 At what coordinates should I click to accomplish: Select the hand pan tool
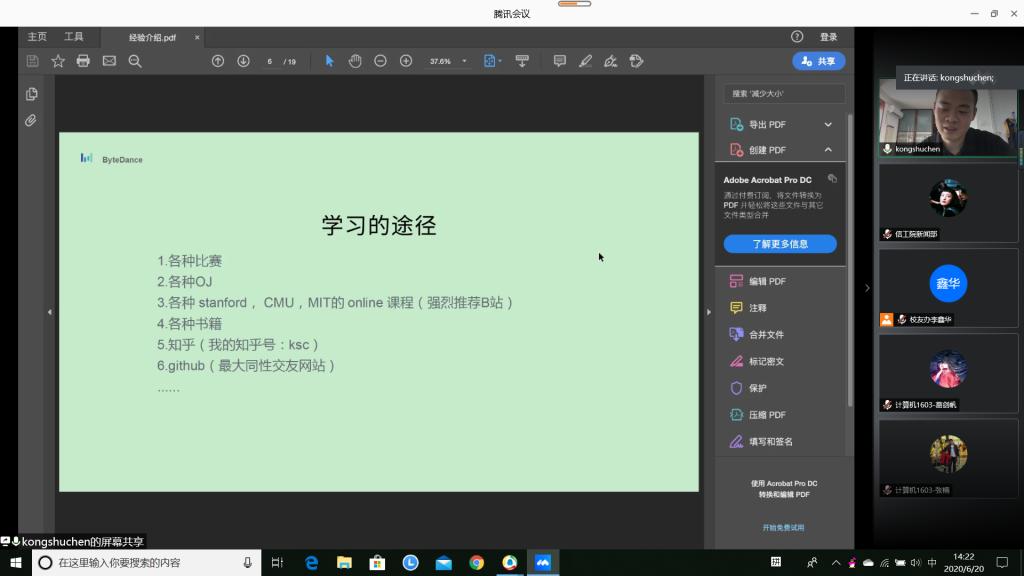[x=355, y=61]
